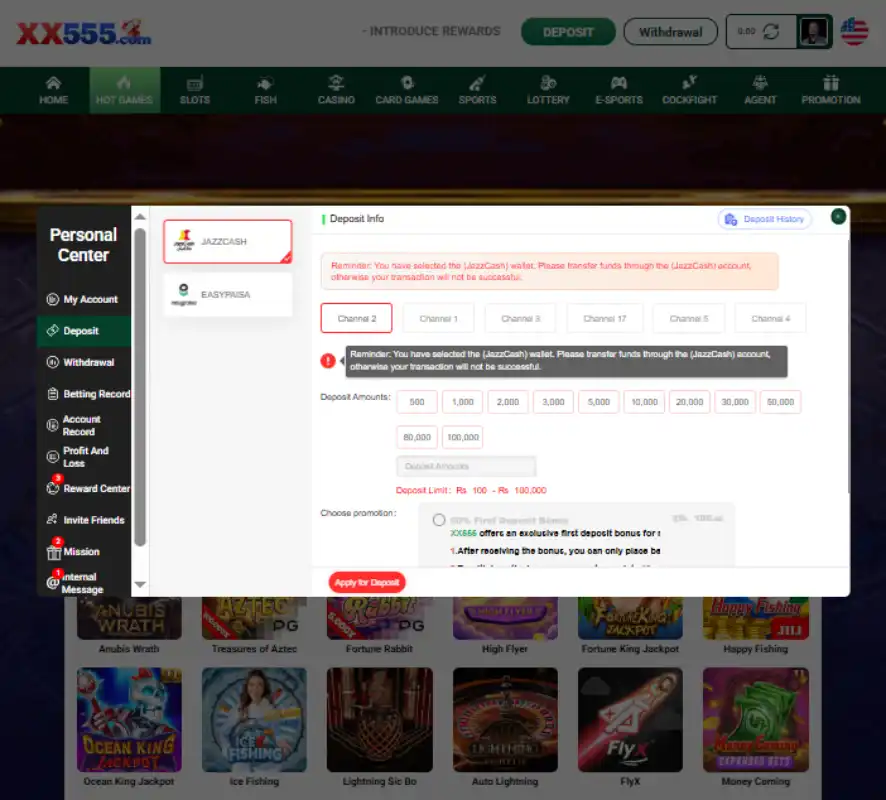Image resolution: width=886 pixels, height=800 pixels.
Task: Choose 3,000 deposit amount
Action: pyautogui.click(x=553, y=402)
